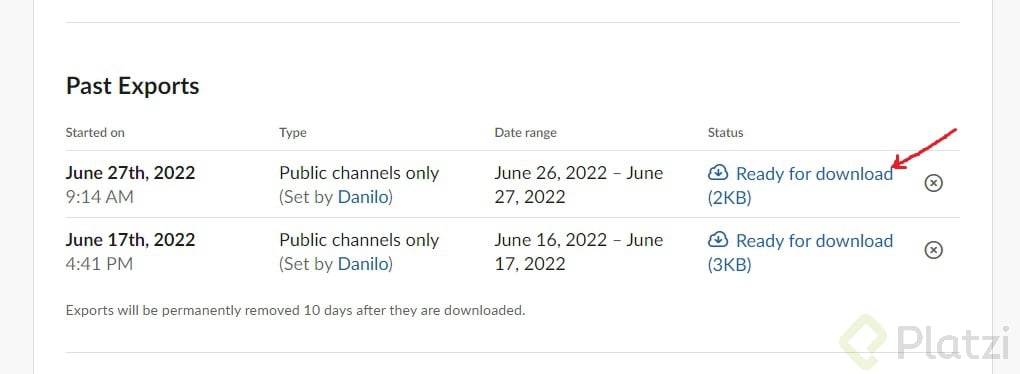Click the 9:14 AM timestamp

(x=100, y=197)
